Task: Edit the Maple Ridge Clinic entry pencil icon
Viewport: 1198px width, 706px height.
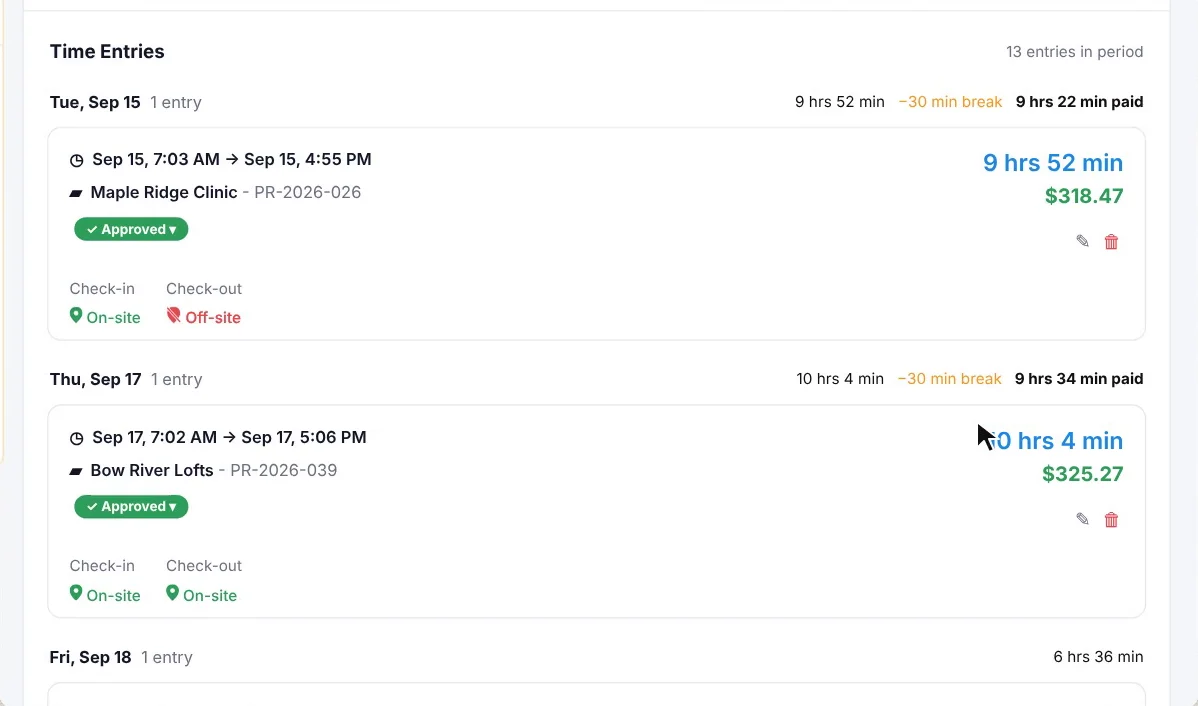Action: tap(1083, 241)
